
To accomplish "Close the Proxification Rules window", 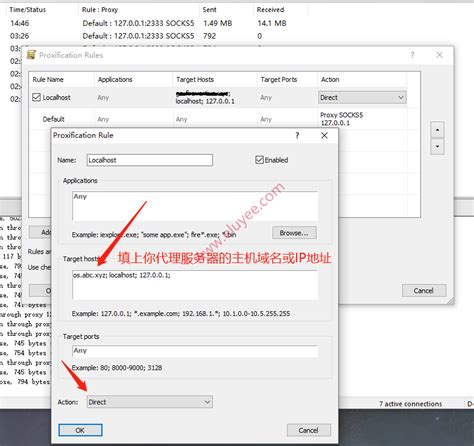I will [x=439, y=55].
